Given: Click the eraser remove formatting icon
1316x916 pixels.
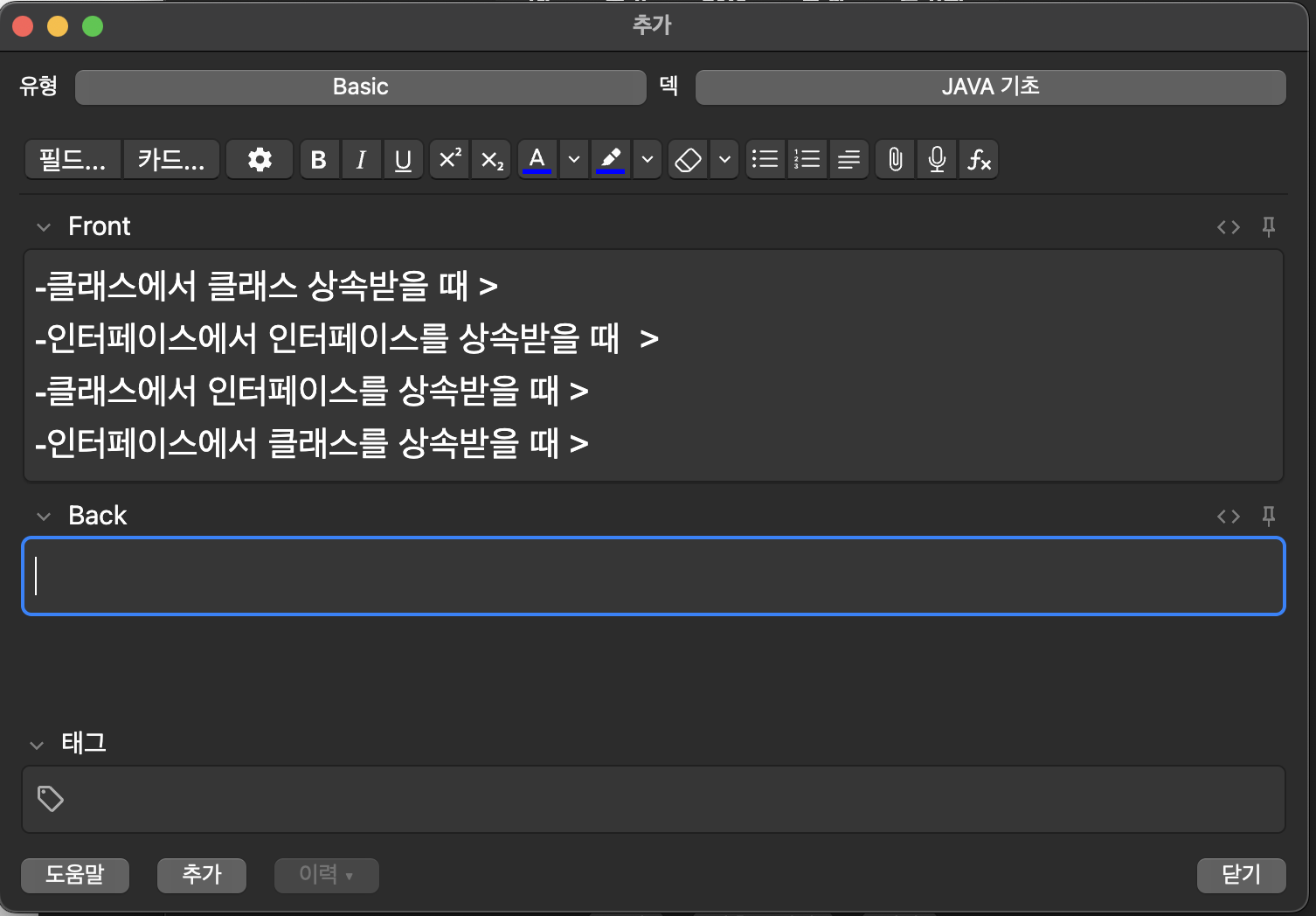Looking at the screenshot, I should 688,160.
